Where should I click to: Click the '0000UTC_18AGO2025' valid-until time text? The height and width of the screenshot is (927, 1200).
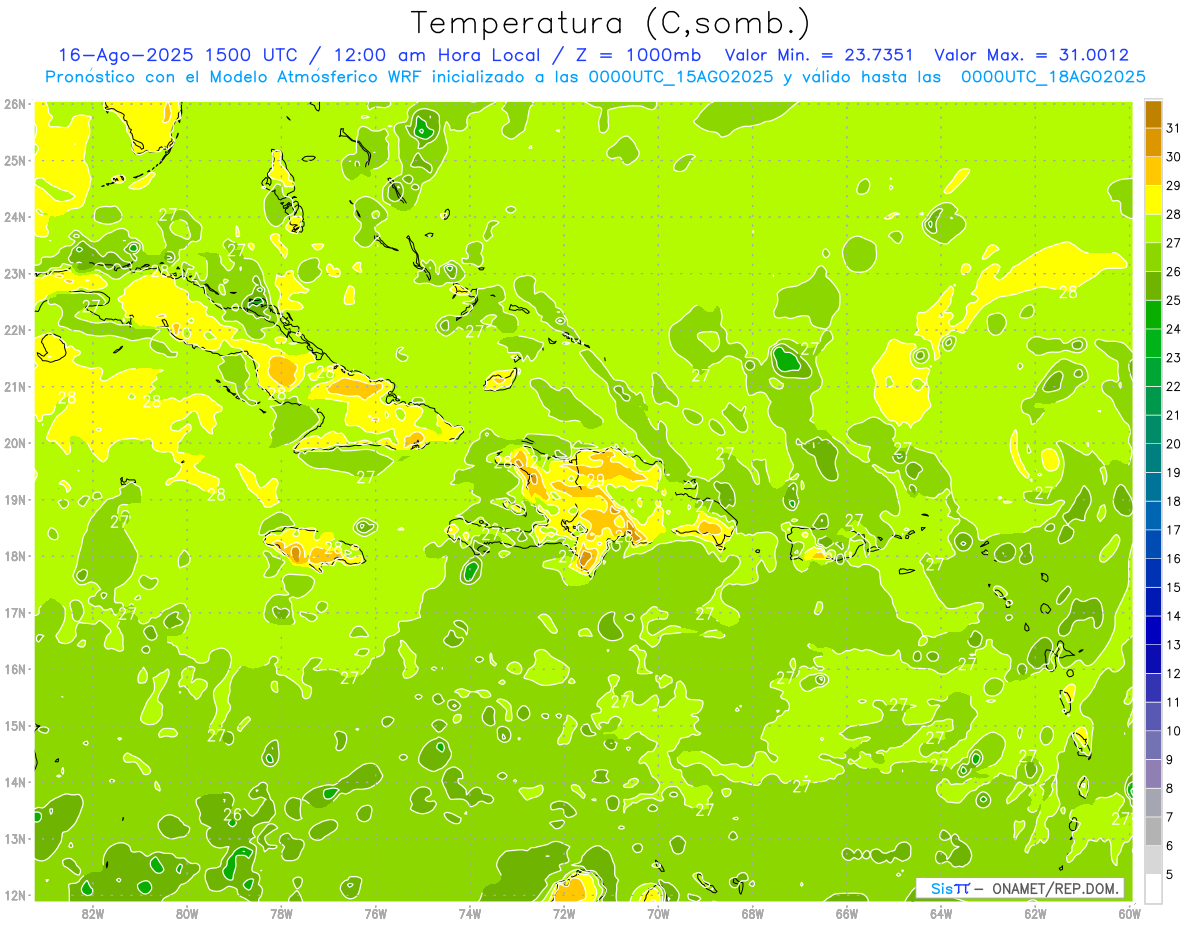tap(1053, 77)
